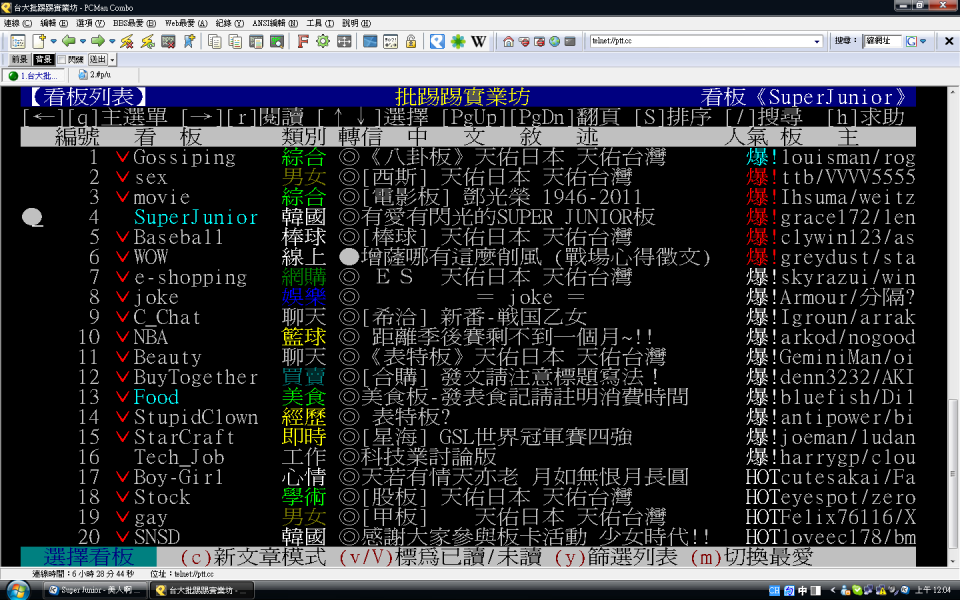Toggle full screen with arrows icon

344,42
